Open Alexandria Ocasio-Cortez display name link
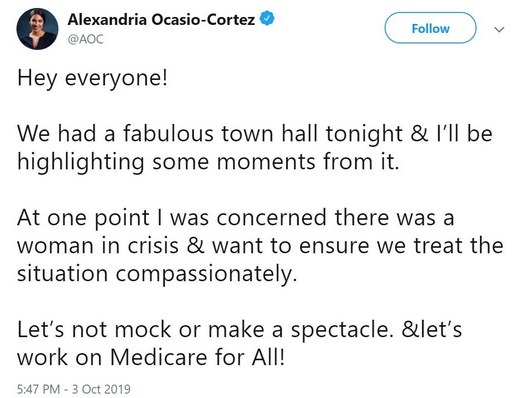Viewport: 518px width, 398px height. click(x=161, y=19)
